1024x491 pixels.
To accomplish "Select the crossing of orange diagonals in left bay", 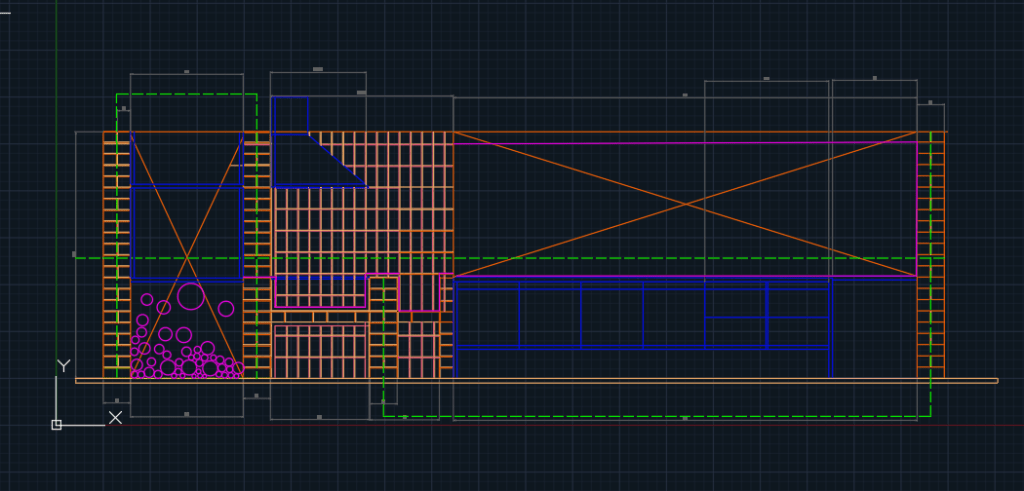I will pyautogui.click(x=187, y=256).
